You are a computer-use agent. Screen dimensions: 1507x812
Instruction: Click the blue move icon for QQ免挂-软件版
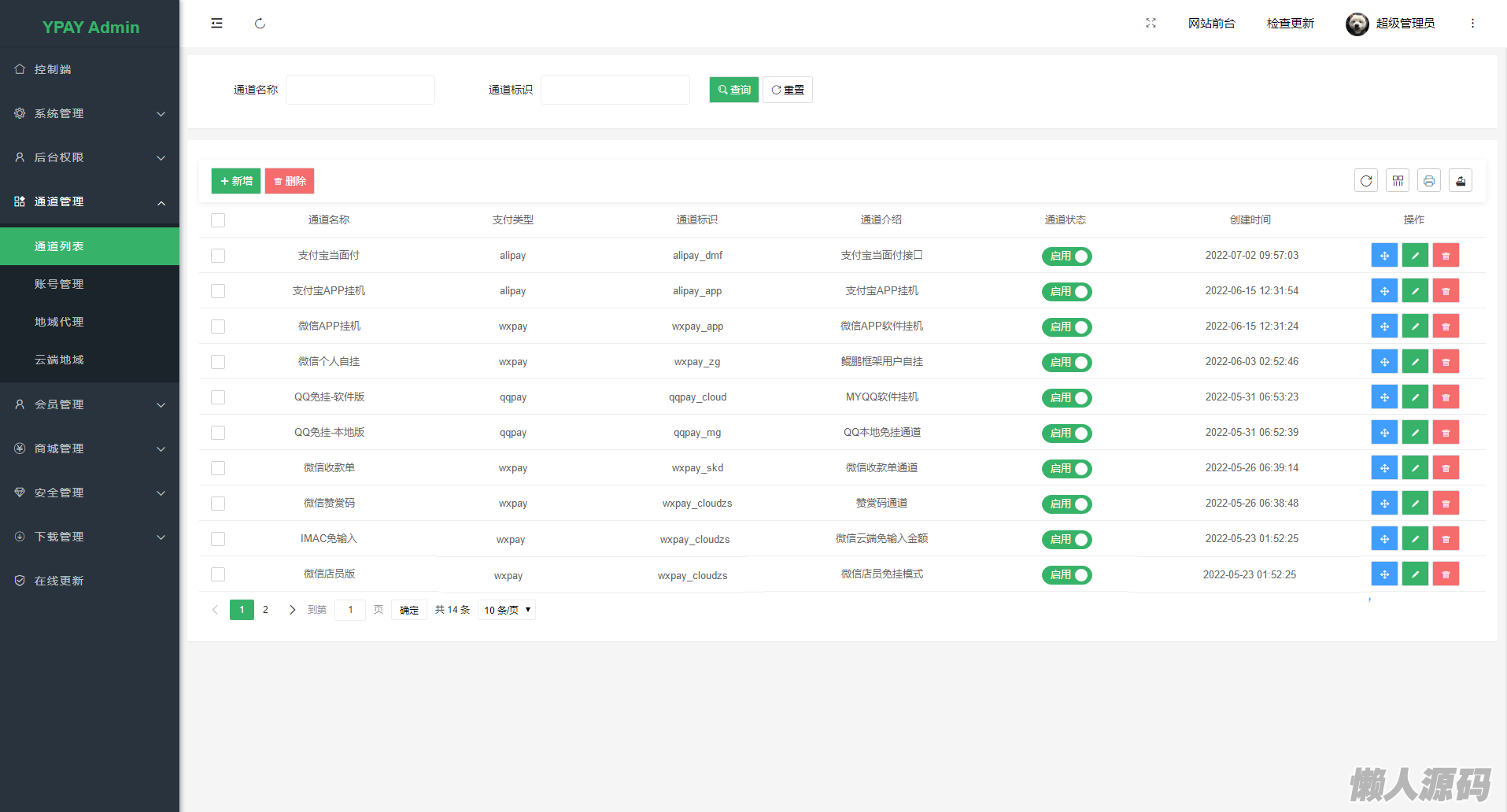[1384, 397]
